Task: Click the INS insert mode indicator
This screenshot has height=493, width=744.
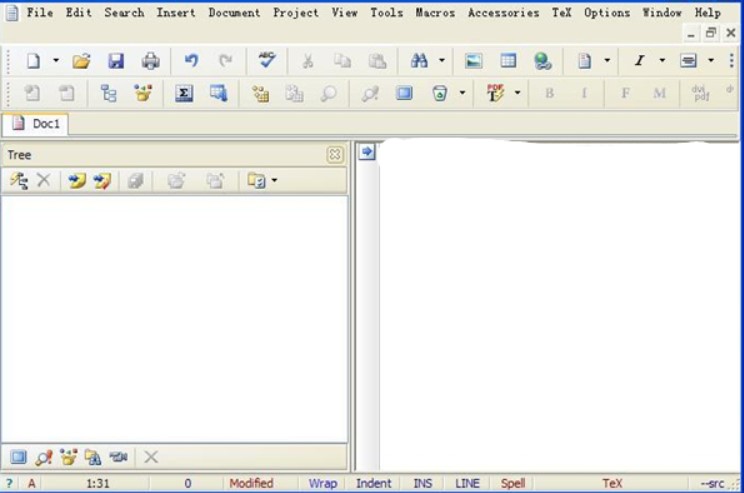Action: coord(423,483)
